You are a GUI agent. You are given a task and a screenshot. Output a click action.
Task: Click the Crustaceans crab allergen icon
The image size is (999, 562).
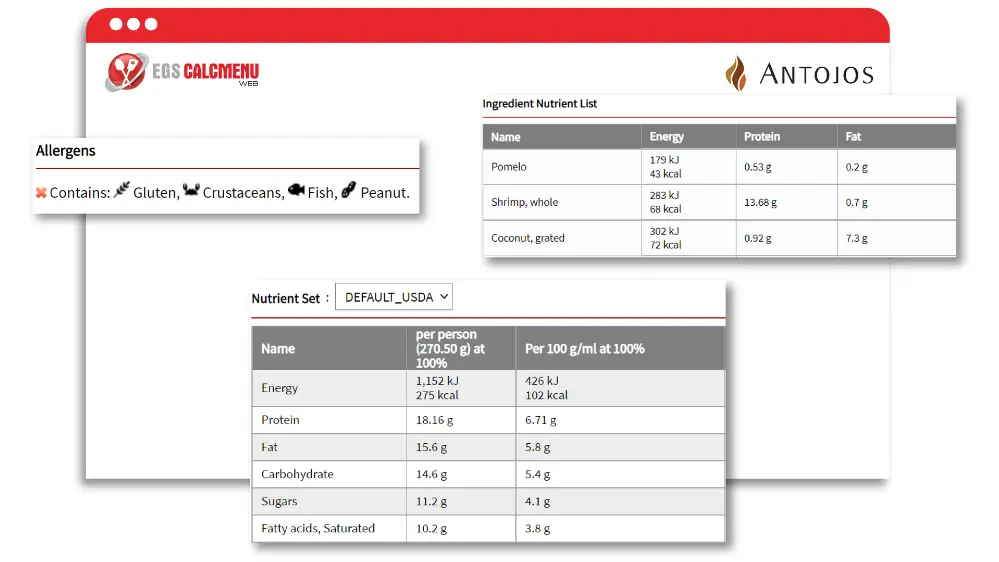(191, 190)
